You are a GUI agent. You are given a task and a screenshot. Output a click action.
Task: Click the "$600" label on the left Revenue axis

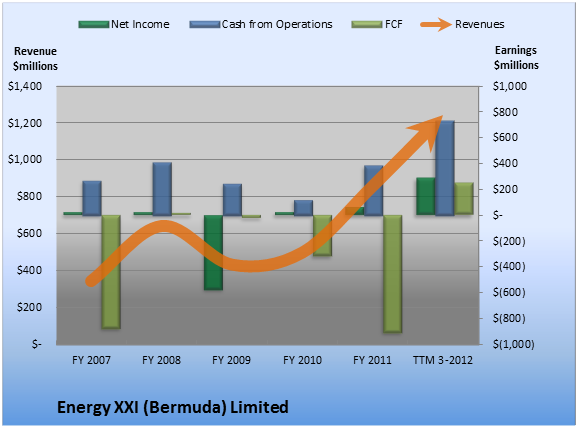click(29, 233)
